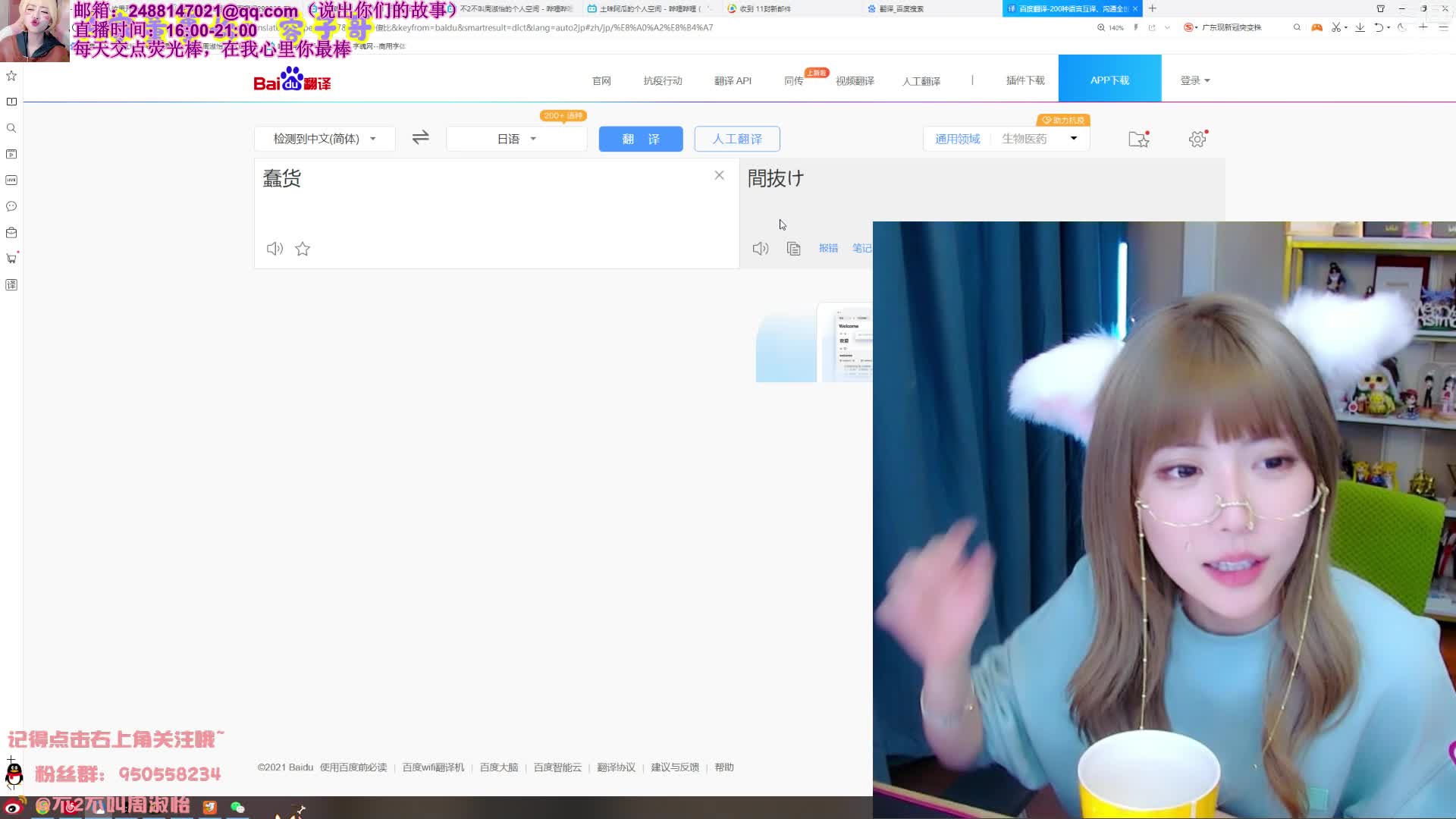Open 官网 in top navigation
This screenshot has height=819, width=1456.
pyautogui.click(x=601, y=80)
